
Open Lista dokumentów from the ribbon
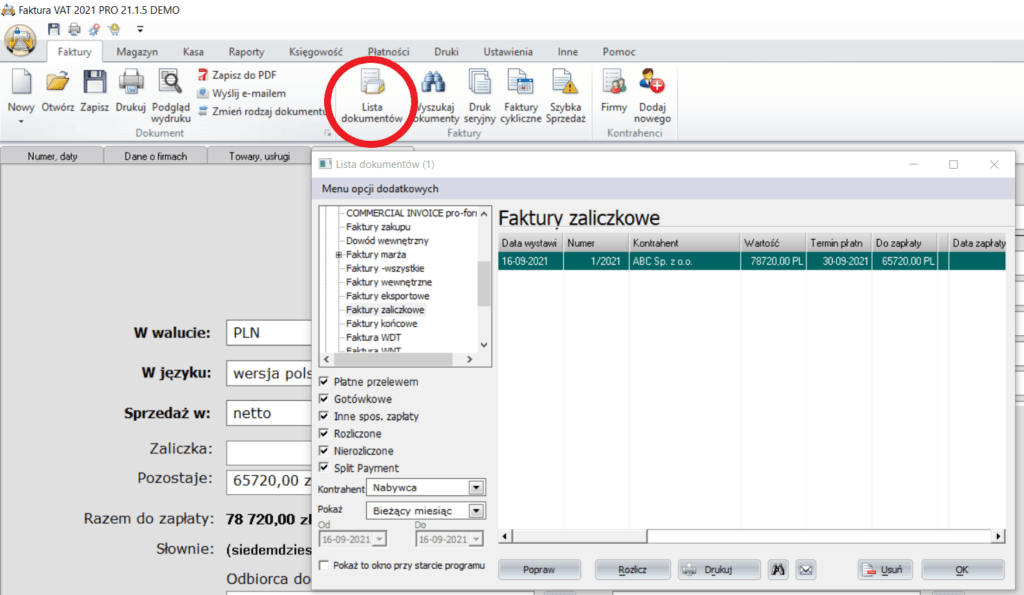tap(371, 97)
